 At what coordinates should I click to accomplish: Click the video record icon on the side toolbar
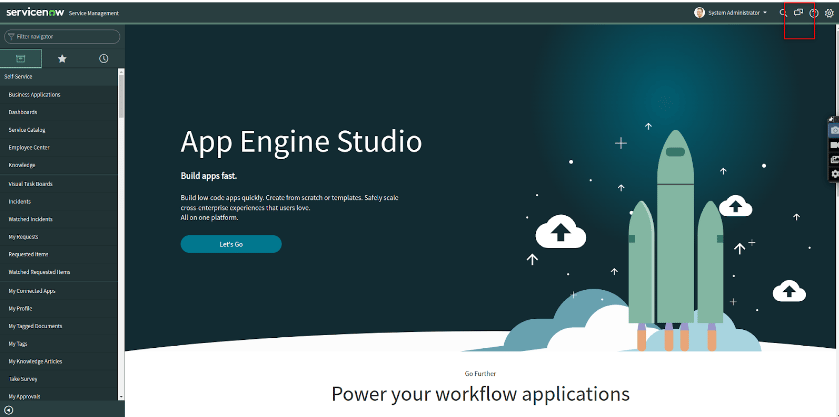(x=834, y=145)
